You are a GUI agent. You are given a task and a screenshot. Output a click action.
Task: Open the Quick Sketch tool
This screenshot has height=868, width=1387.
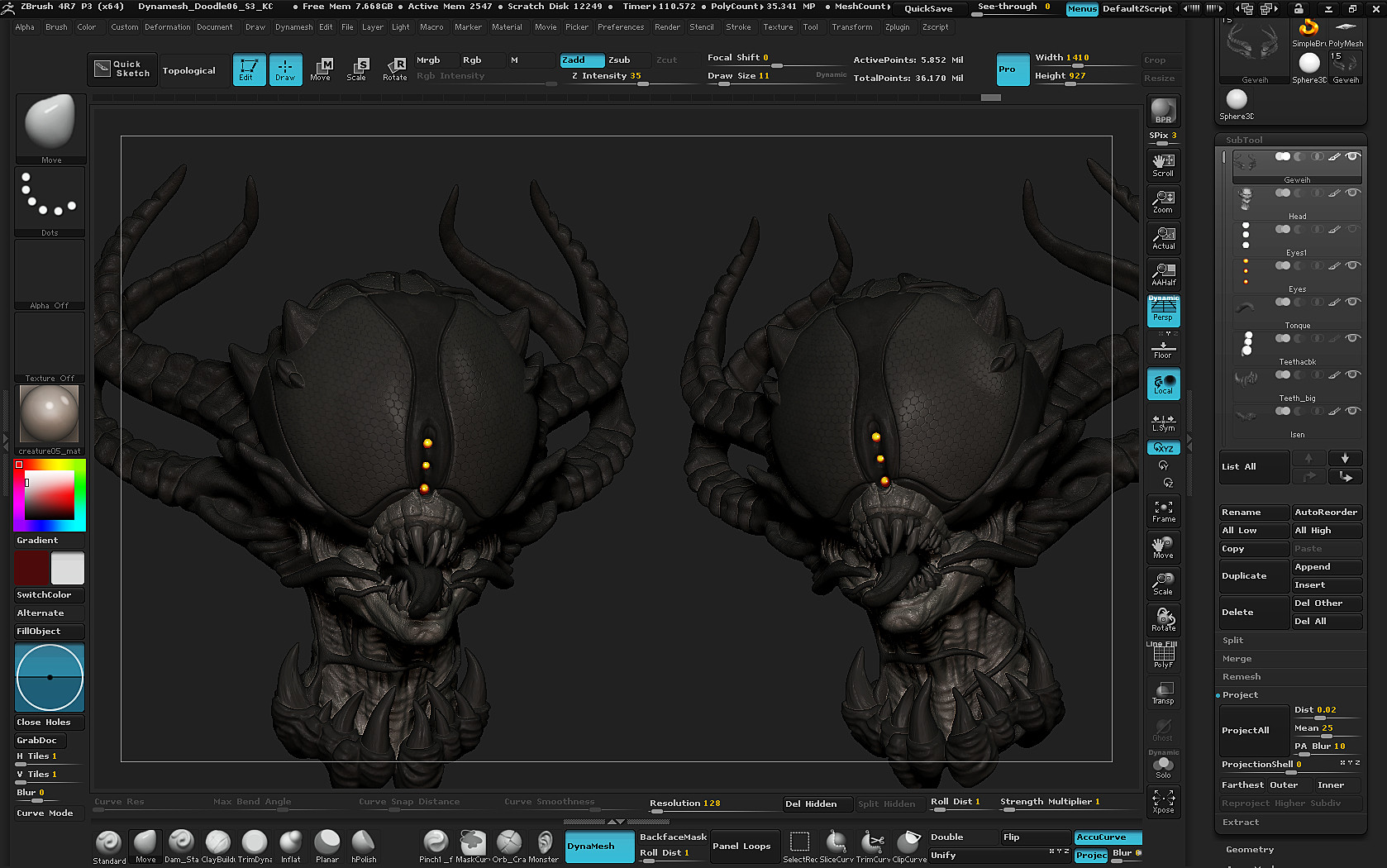coord(122,69)
